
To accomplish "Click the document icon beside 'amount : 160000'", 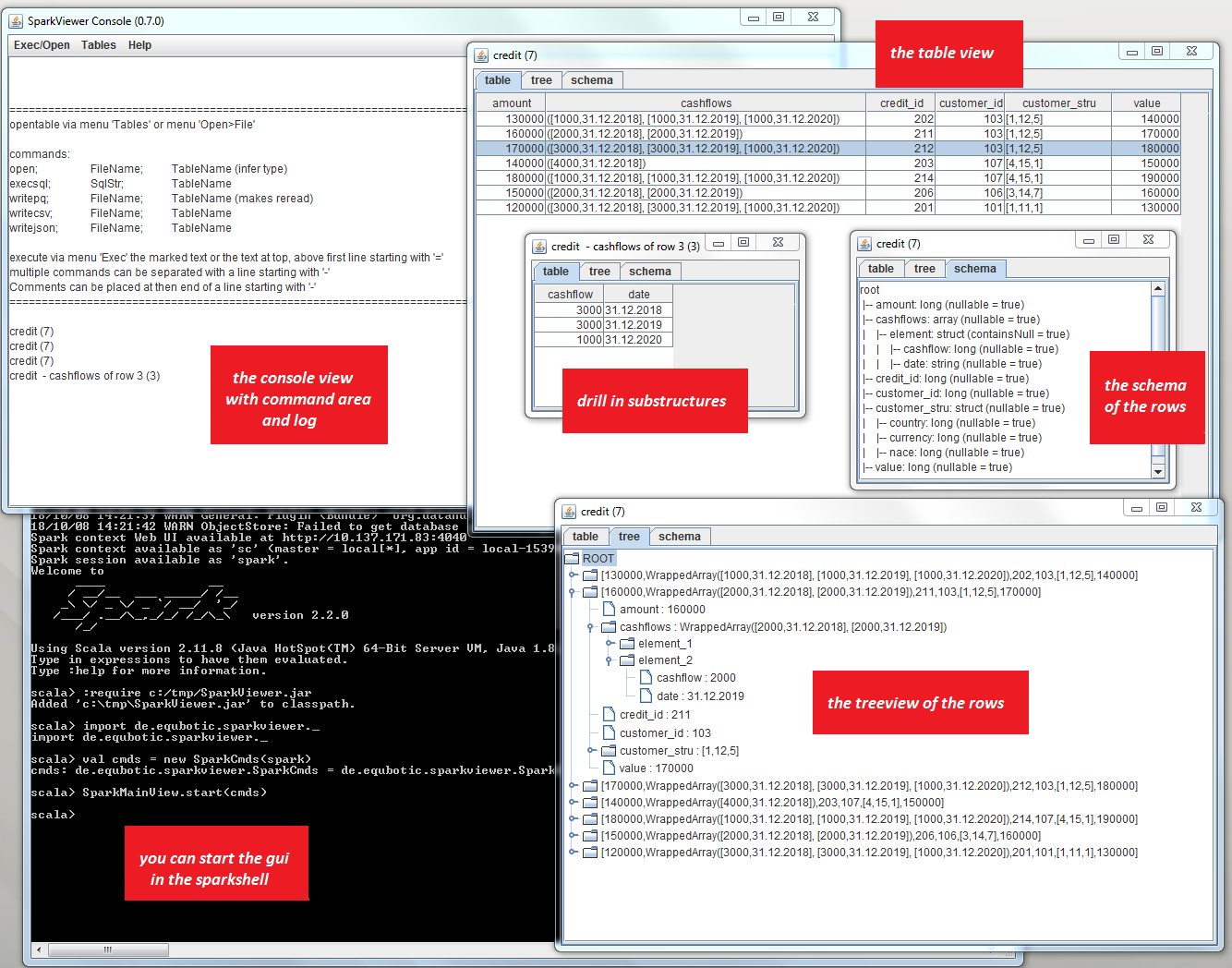I will pos(609,610).
